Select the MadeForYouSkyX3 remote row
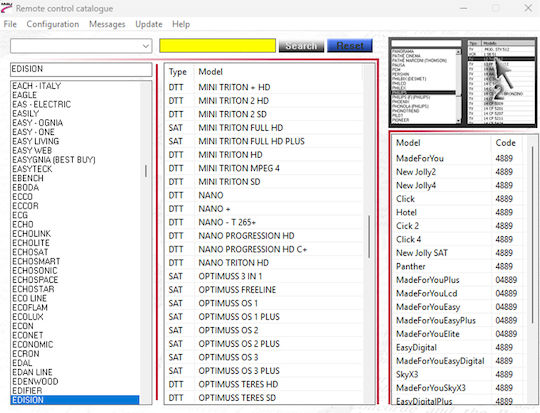 coord(458,388)
